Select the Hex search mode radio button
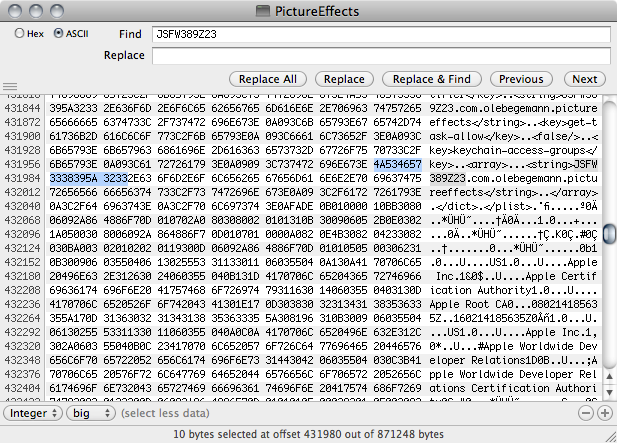The image size is (617, 443). 20,33
